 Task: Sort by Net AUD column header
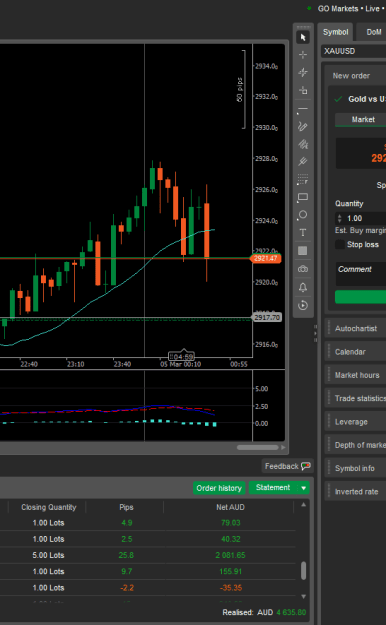tap(230, 507)
